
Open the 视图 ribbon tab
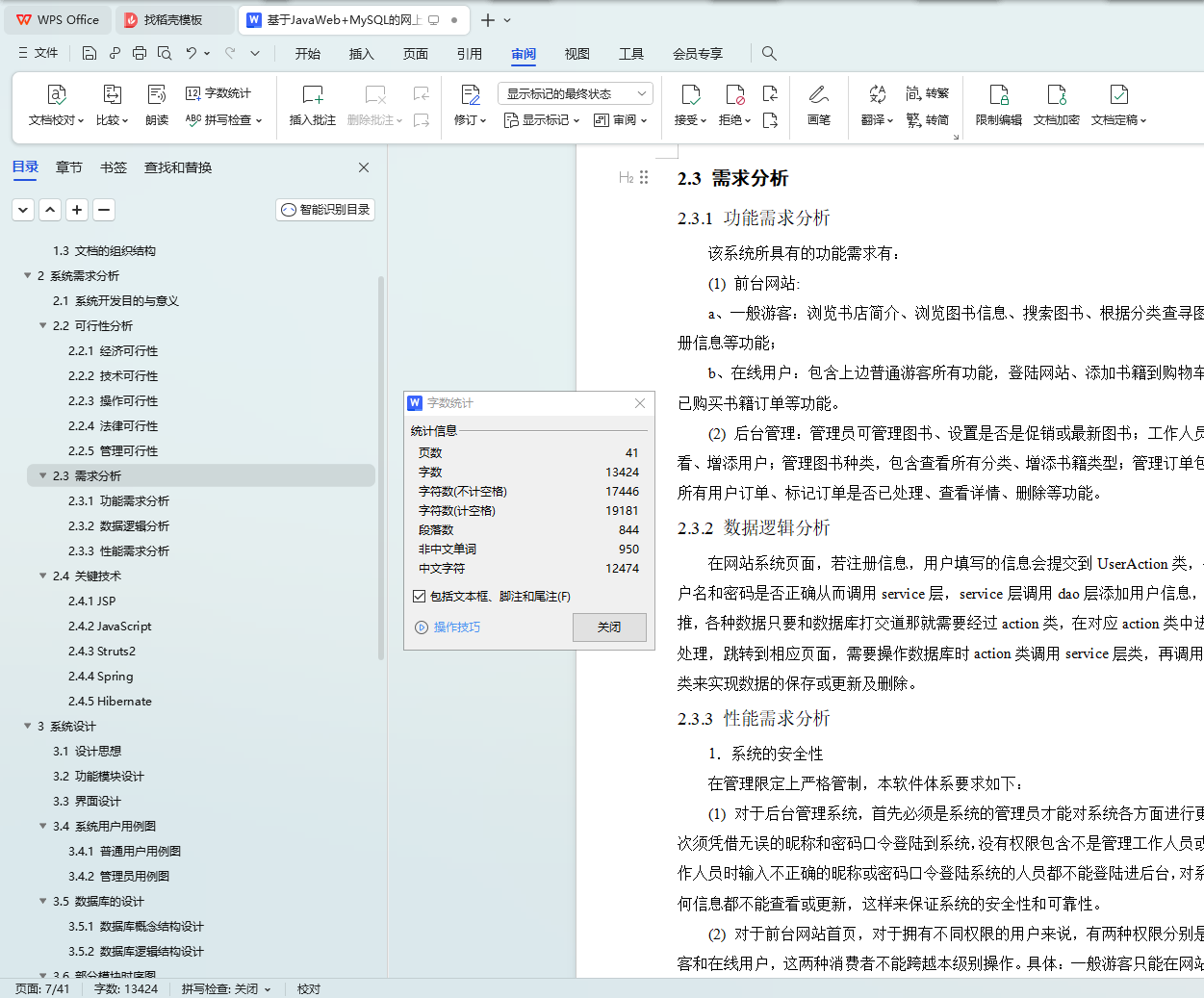[577, 54]
